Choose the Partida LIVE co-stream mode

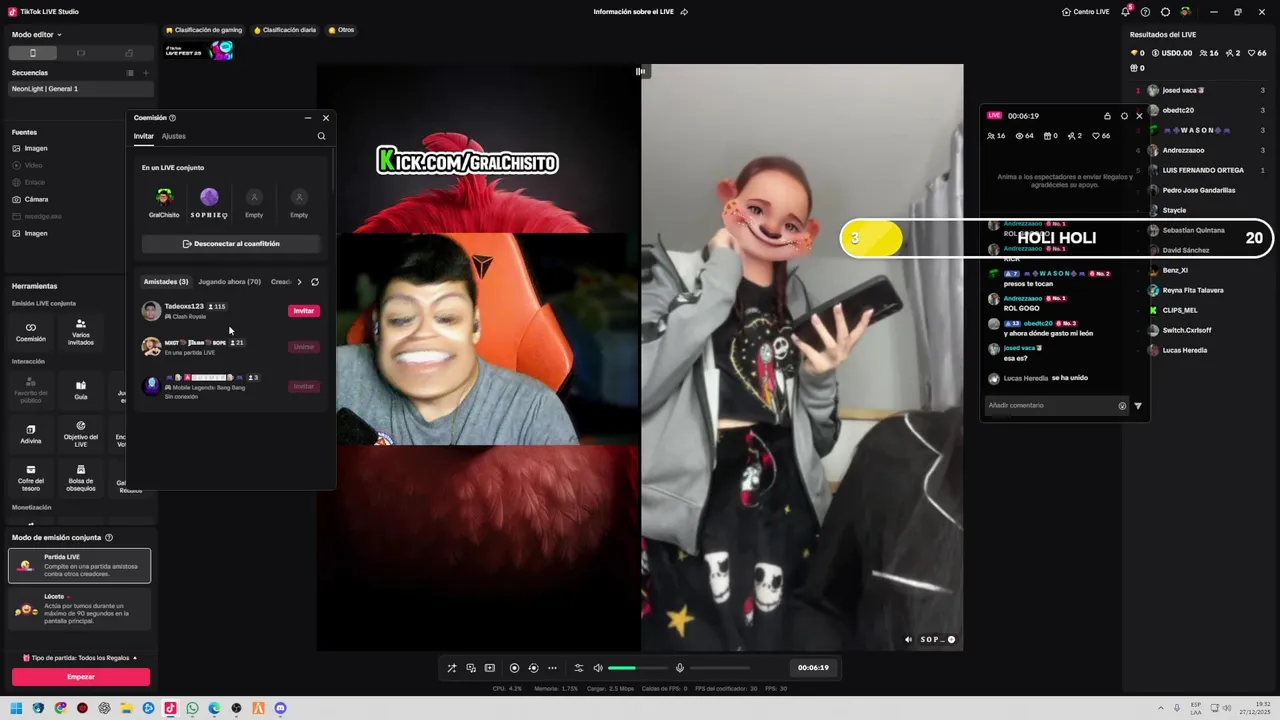[x=79, y=565]
